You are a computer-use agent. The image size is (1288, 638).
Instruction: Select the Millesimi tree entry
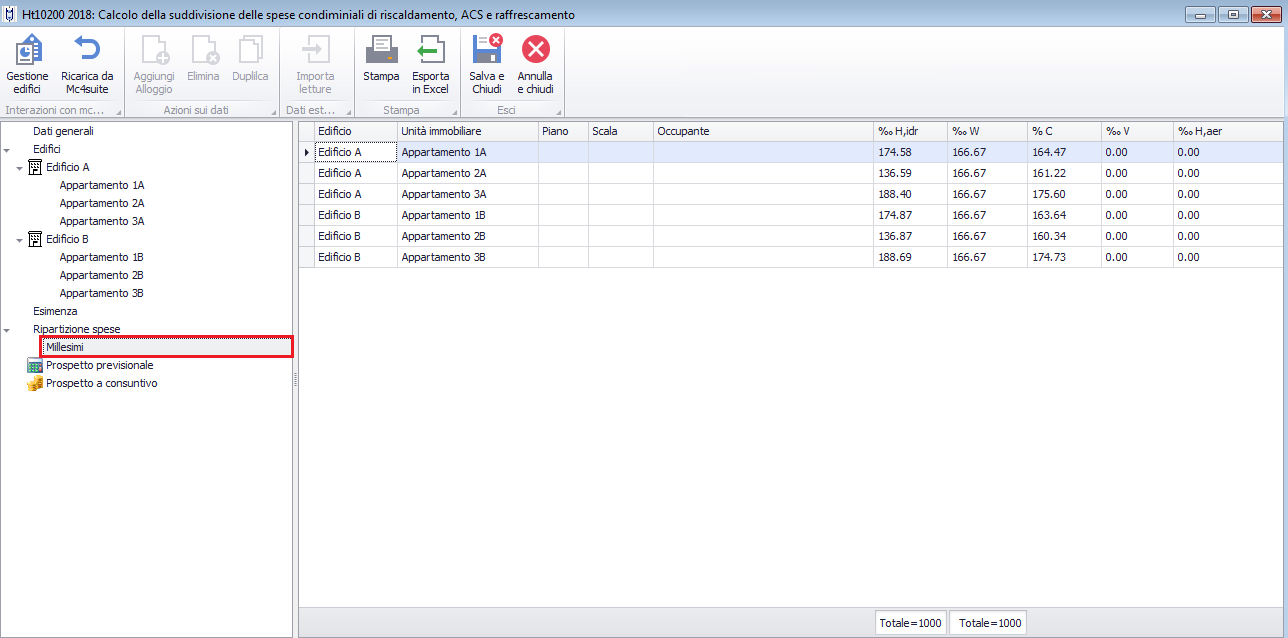point(65,347)
